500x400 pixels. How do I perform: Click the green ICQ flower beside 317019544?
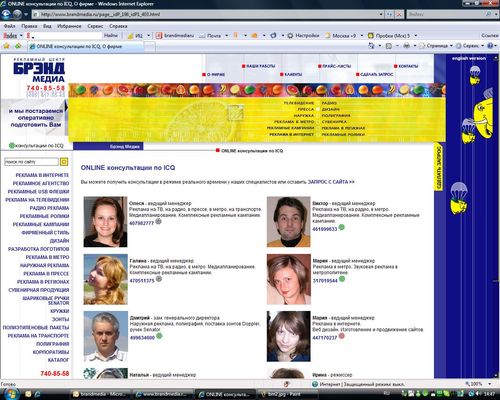[342, 279]
